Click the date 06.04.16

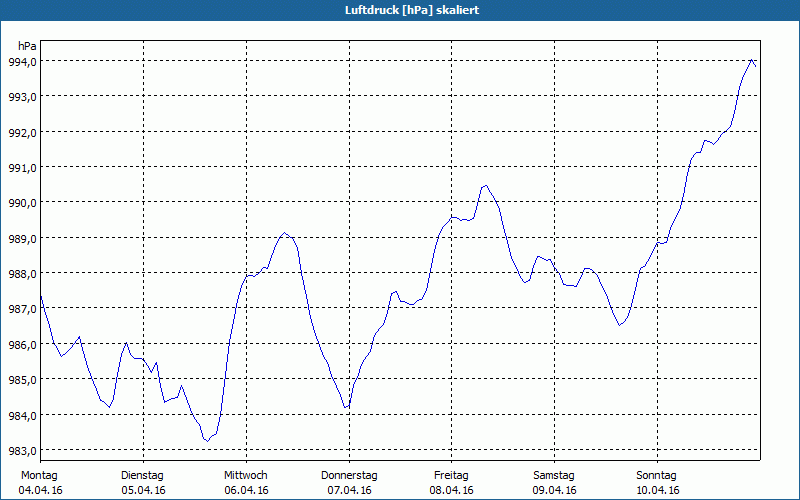coord(246,490)
